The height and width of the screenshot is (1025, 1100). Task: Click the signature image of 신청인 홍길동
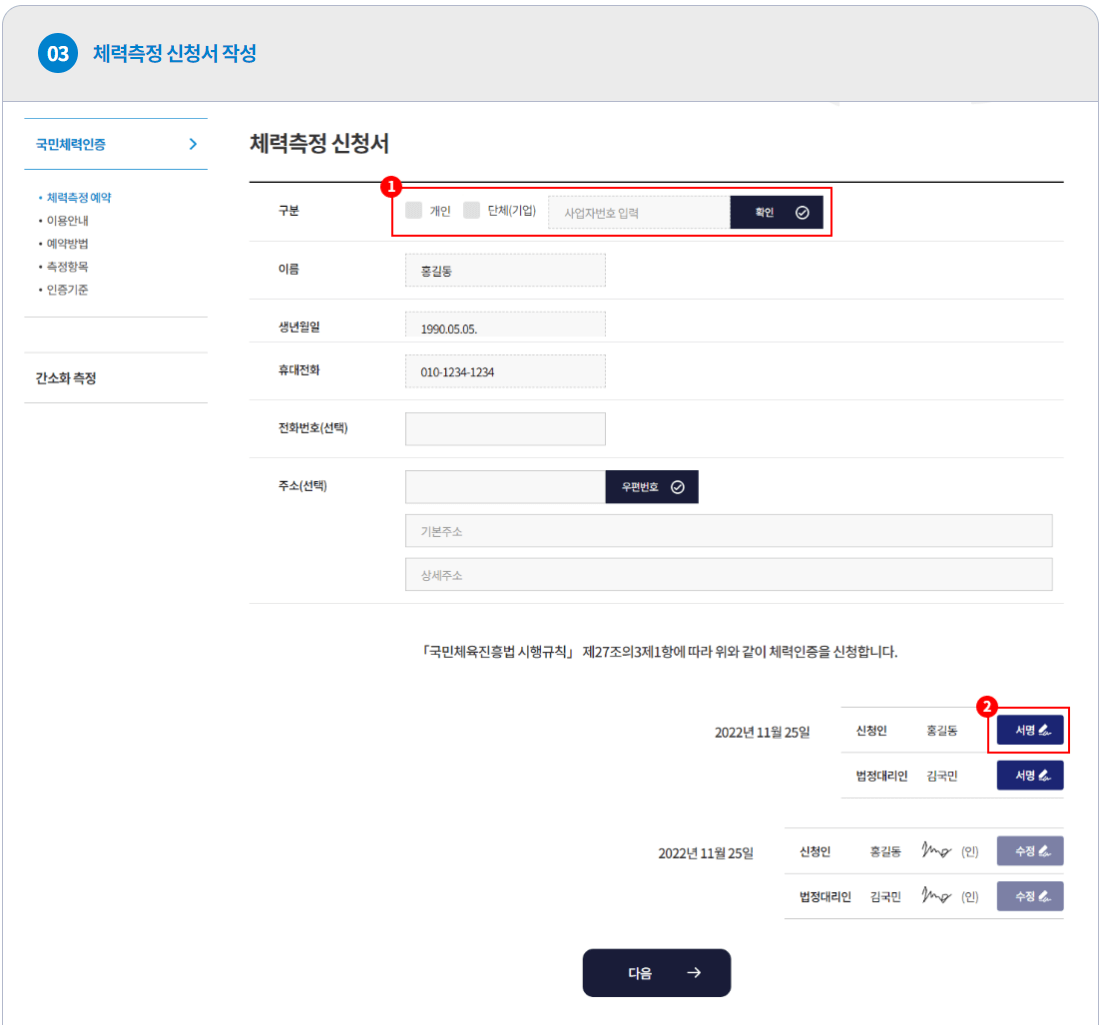tap(936, 850)
